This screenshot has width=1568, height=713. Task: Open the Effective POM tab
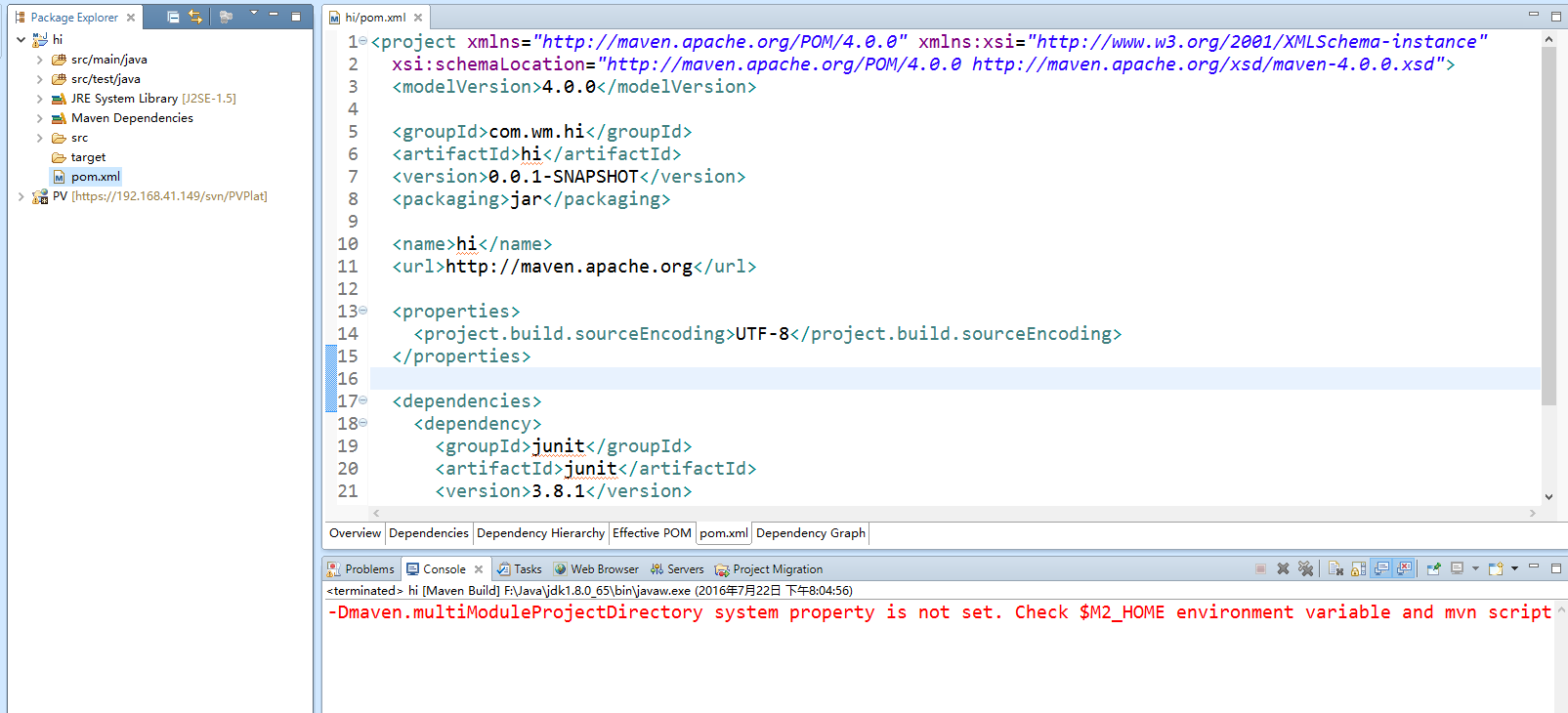[x=652, y=533]
